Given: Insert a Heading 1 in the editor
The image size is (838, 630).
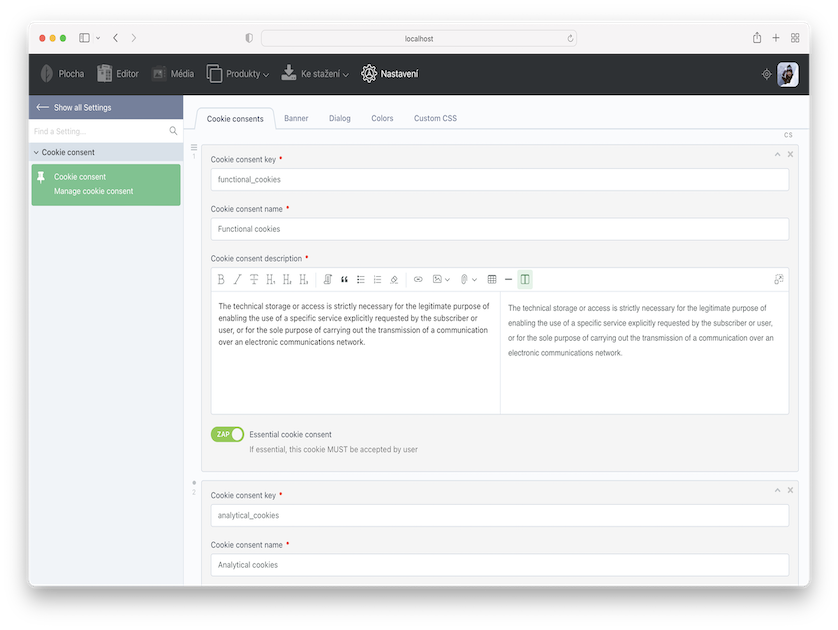Looking at the screenshot, I should (x=271, y=279).
